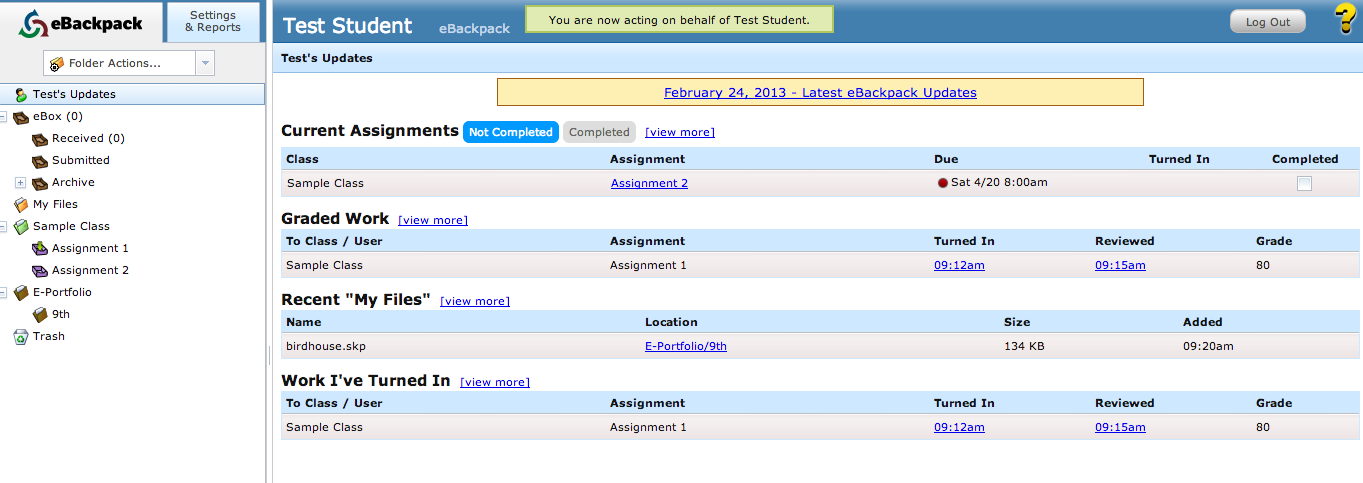Click the Test Student header name
The image size is (1363, 483).
(348, 26)
